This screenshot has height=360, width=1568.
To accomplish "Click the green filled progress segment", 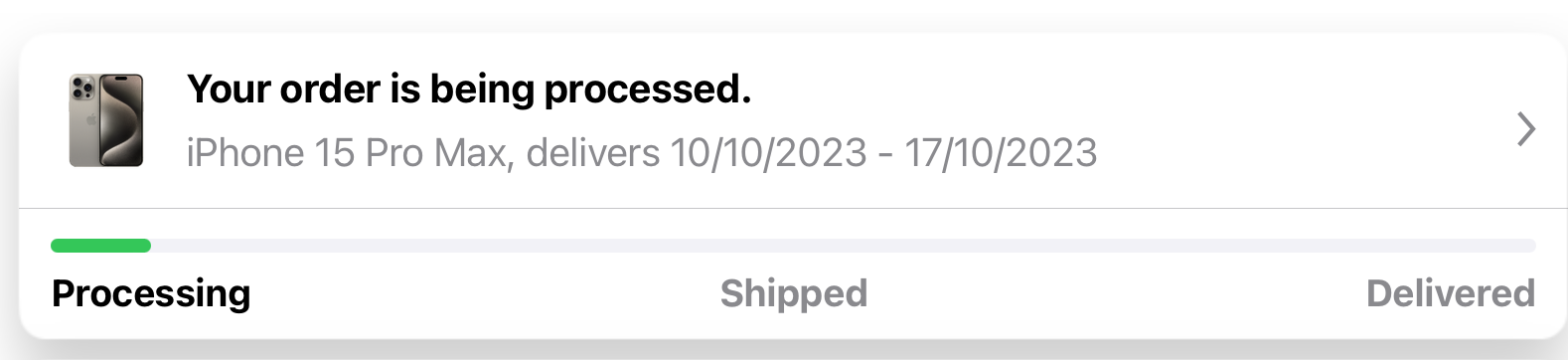I will [x=100, y=246].
